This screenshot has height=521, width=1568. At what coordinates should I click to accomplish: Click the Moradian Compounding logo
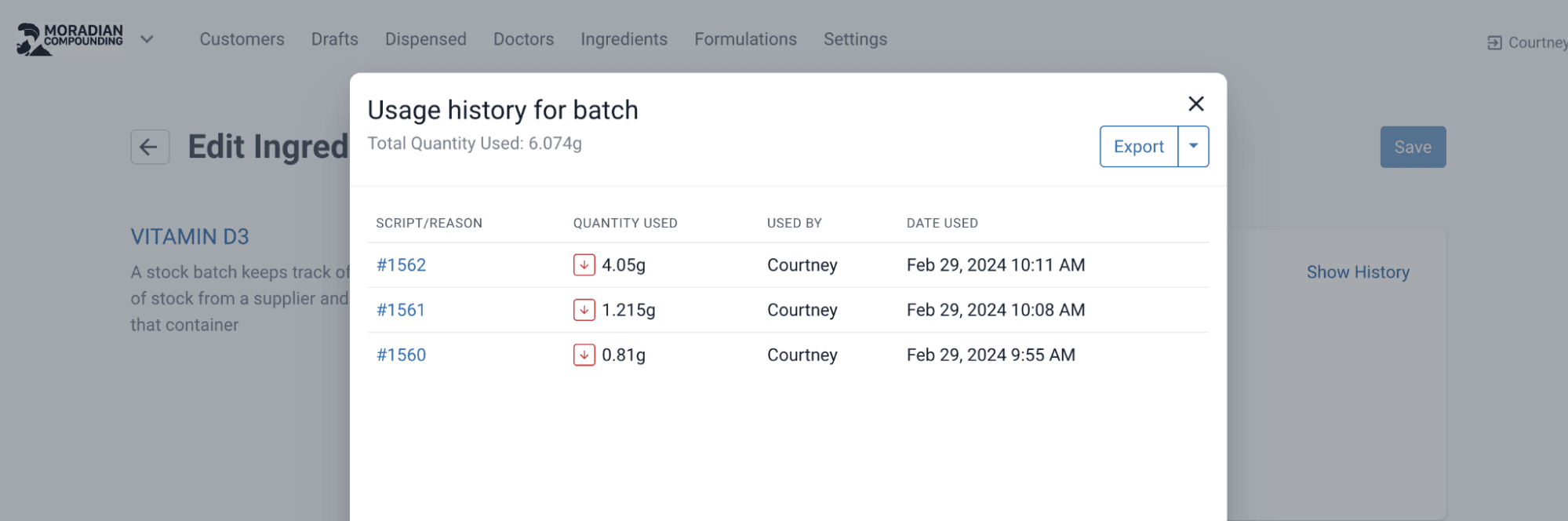pos(70,38)
